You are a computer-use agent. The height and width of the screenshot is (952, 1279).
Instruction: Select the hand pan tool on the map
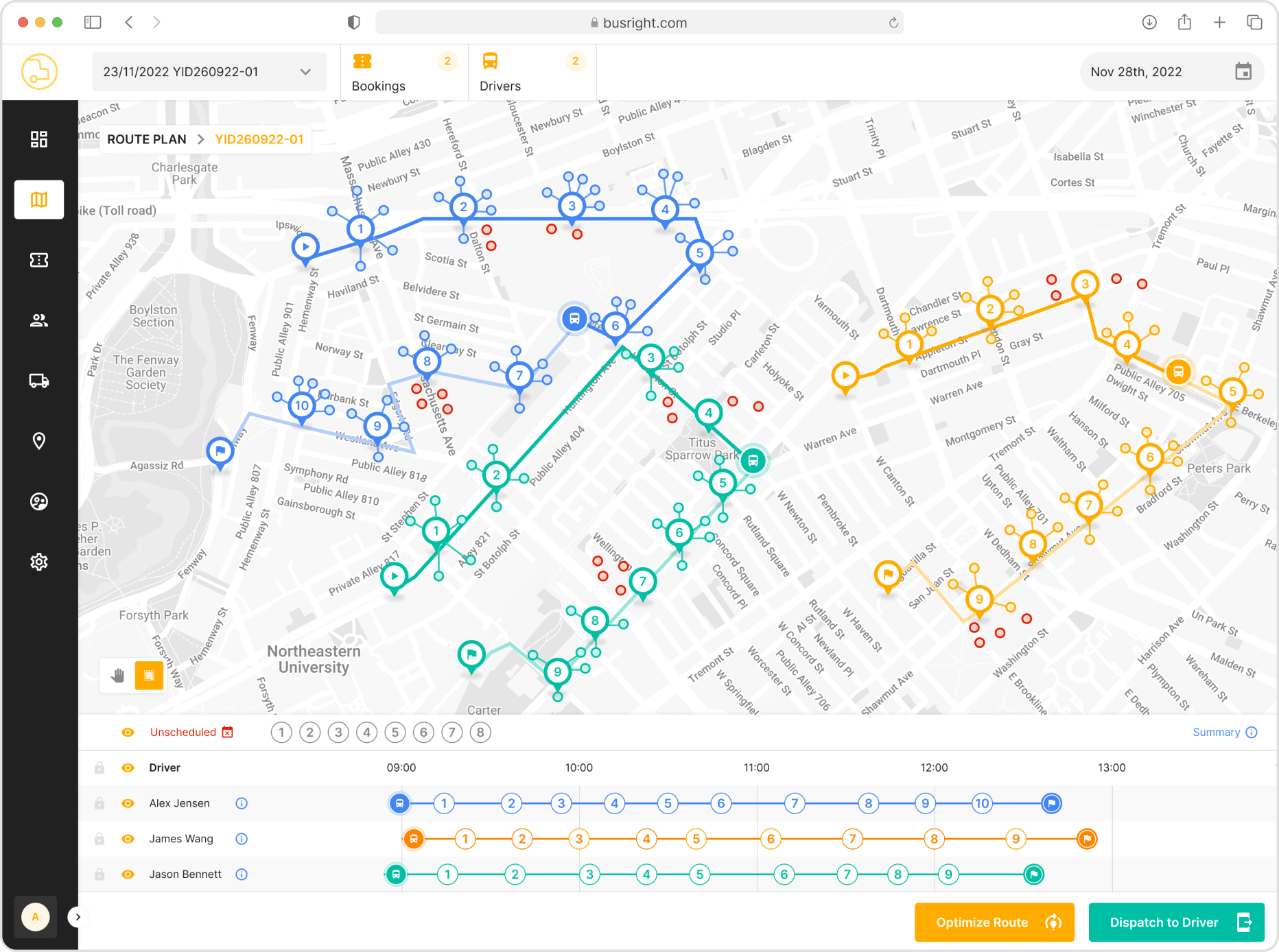click(x=117, y=676)
